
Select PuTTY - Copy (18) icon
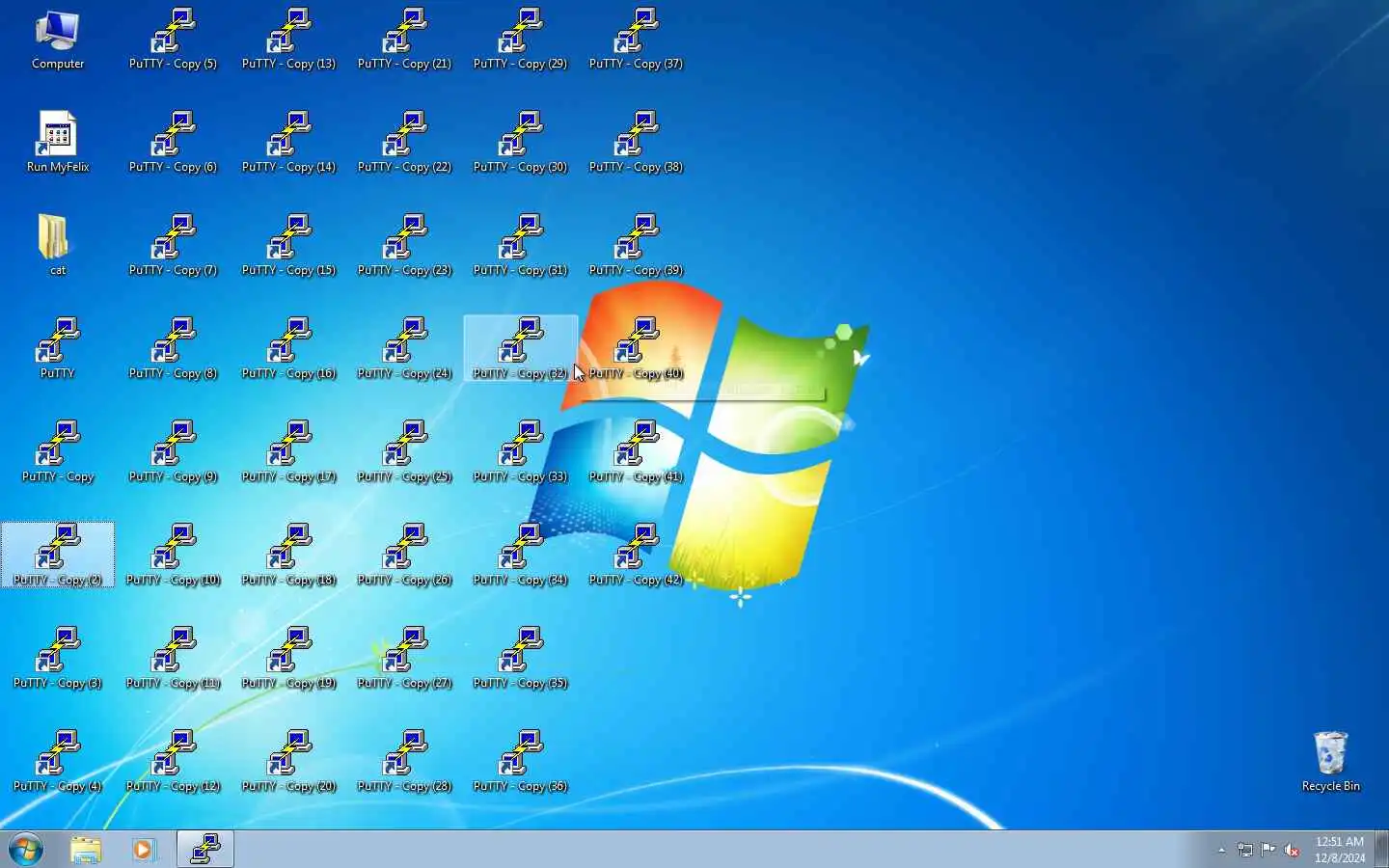[289, 556]
